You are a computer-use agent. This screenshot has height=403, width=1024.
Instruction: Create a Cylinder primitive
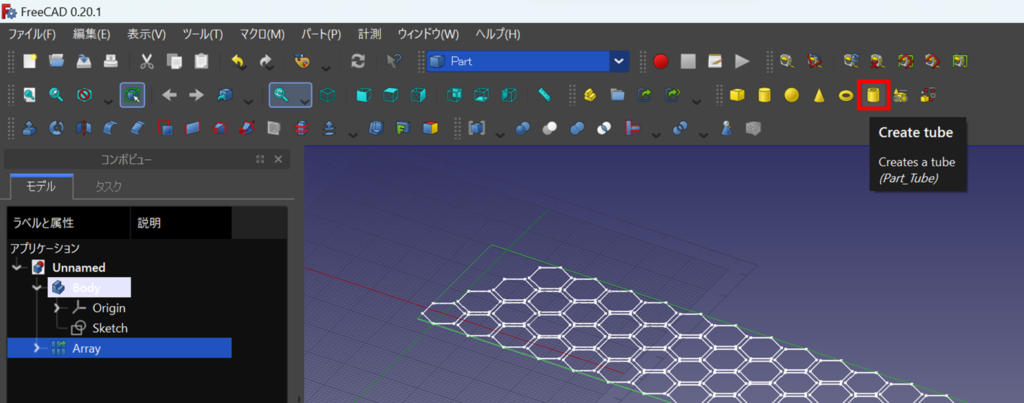click(764, 95)
